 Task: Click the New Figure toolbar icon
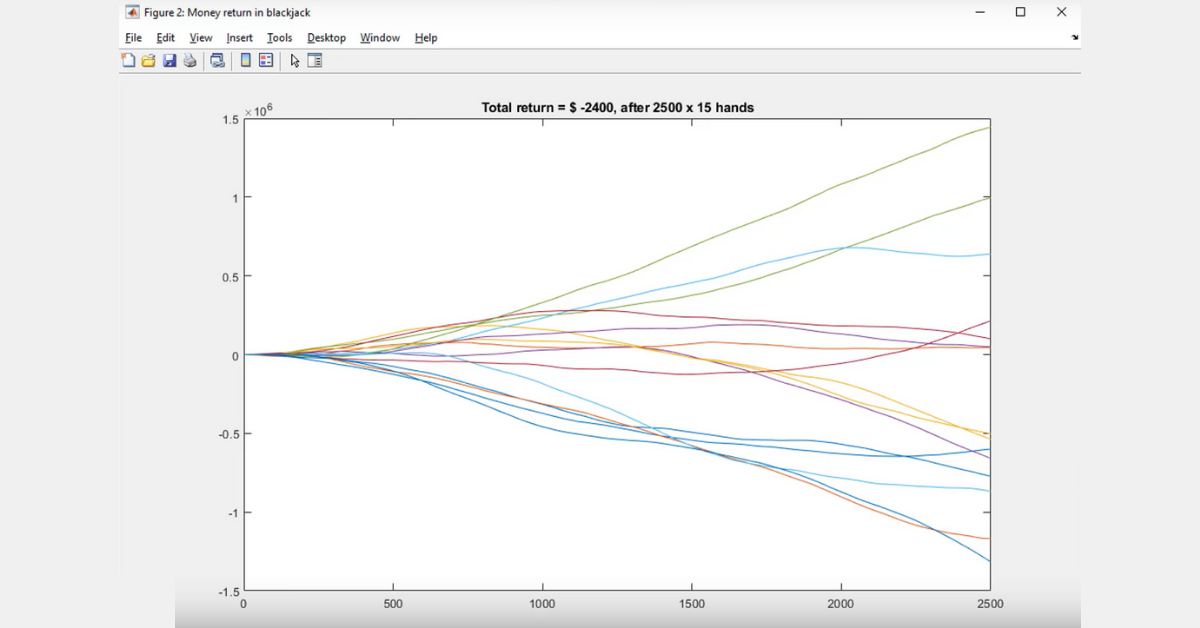click(128, 61)
